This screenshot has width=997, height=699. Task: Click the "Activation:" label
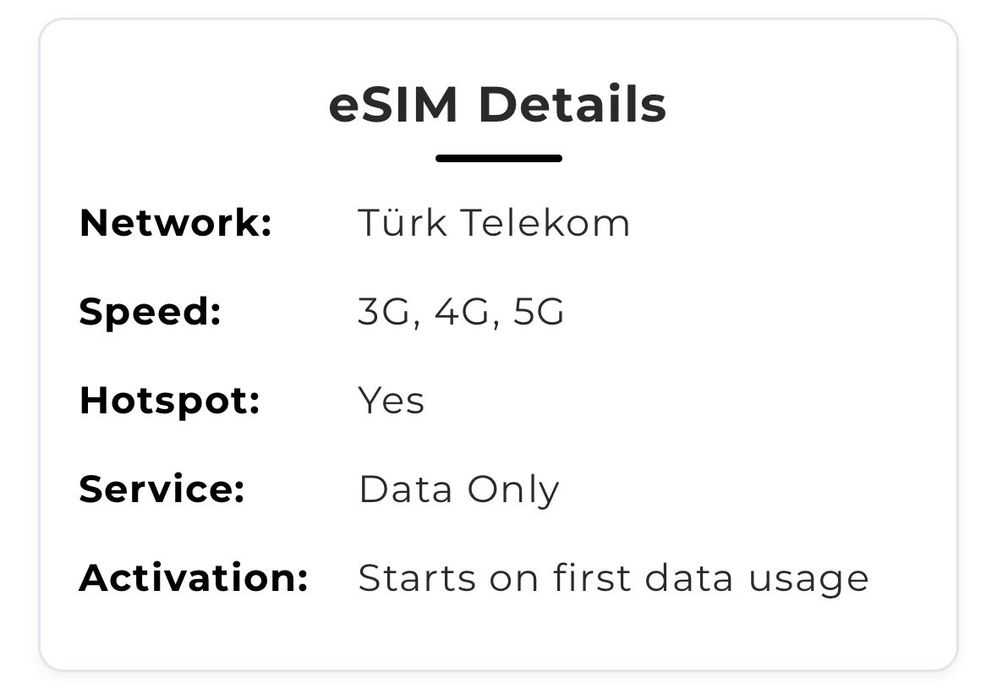193,578
